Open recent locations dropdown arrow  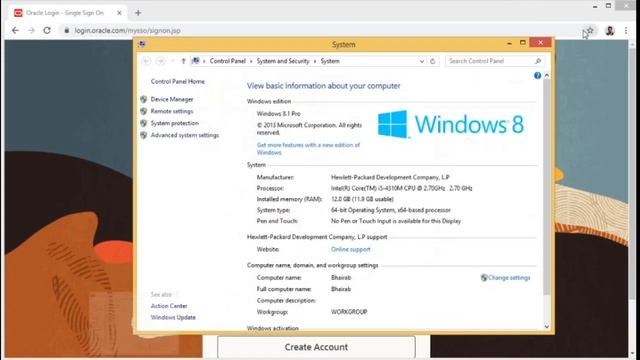[173, 61]
